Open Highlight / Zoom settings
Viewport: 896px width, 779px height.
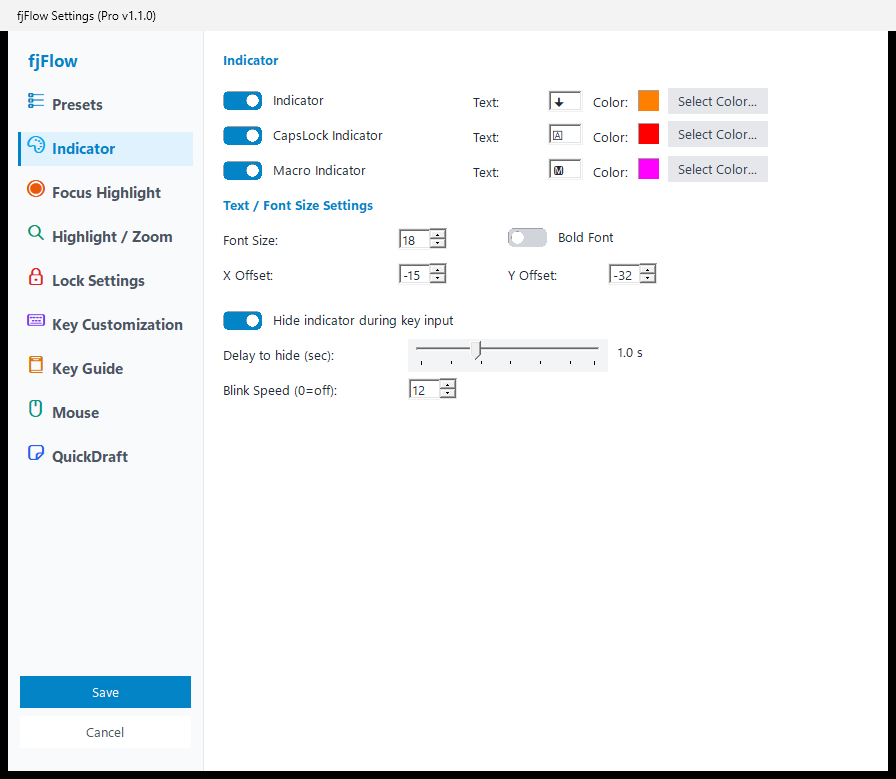tap(106, 237)
